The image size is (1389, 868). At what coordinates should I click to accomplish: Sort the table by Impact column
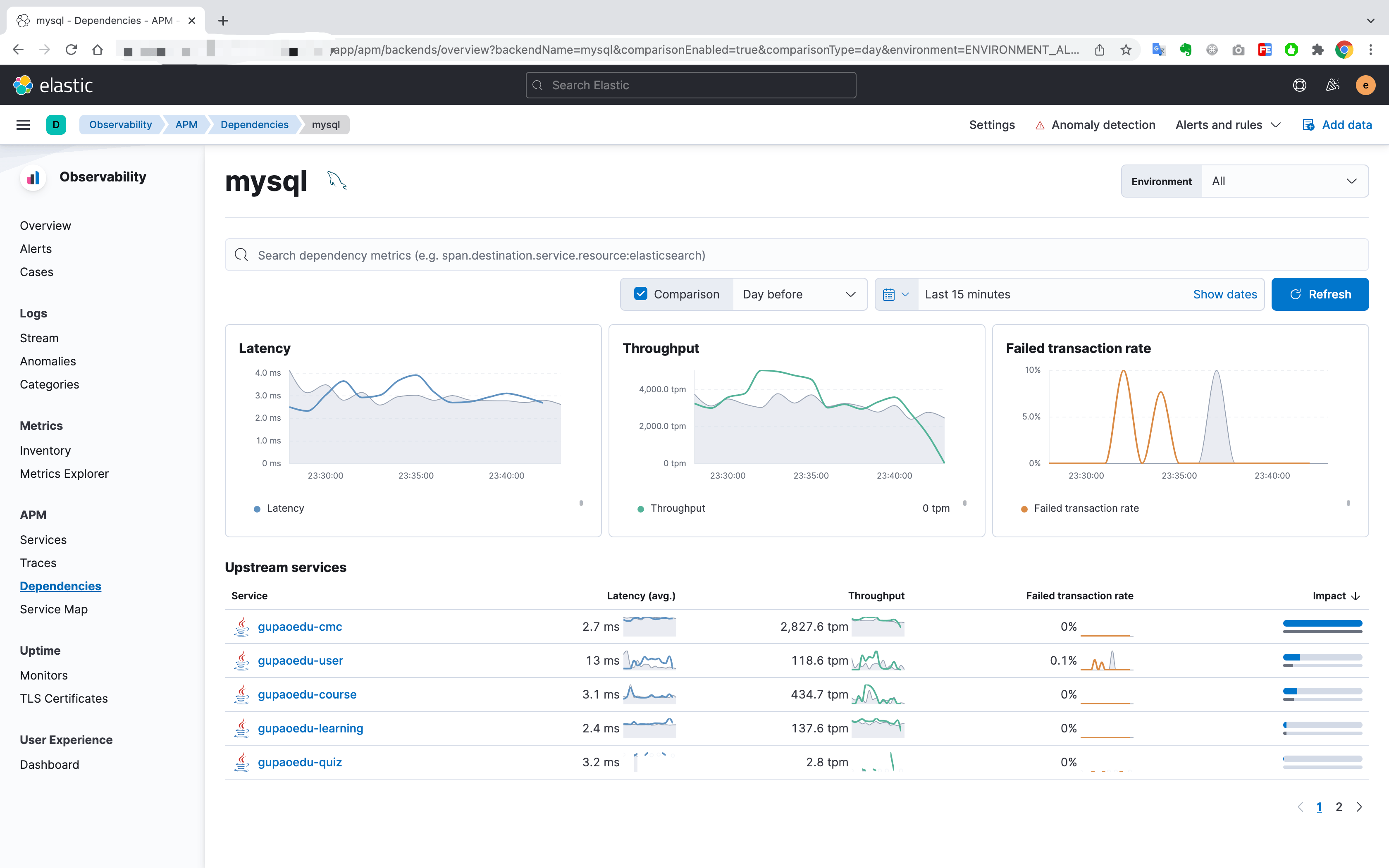tap(1336, 595)
